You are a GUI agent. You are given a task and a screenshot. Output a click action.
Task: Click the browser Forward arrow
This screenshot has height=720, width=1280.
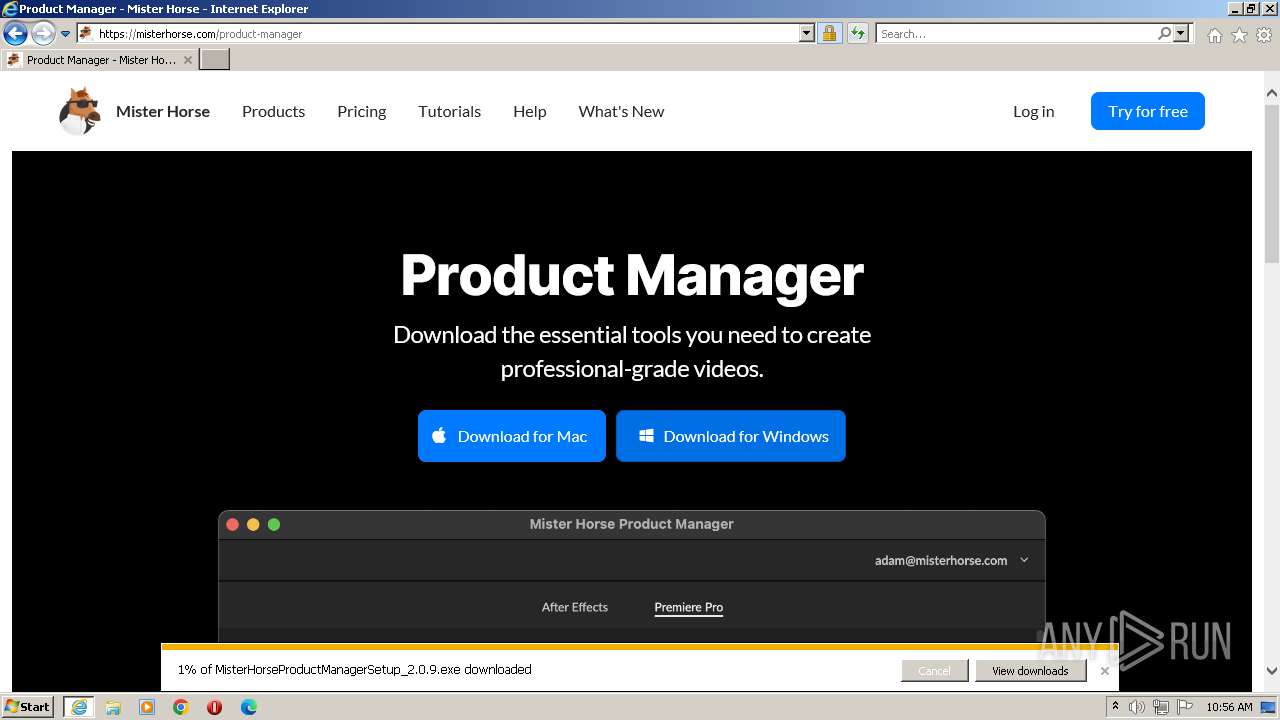(x=43, y=34)
